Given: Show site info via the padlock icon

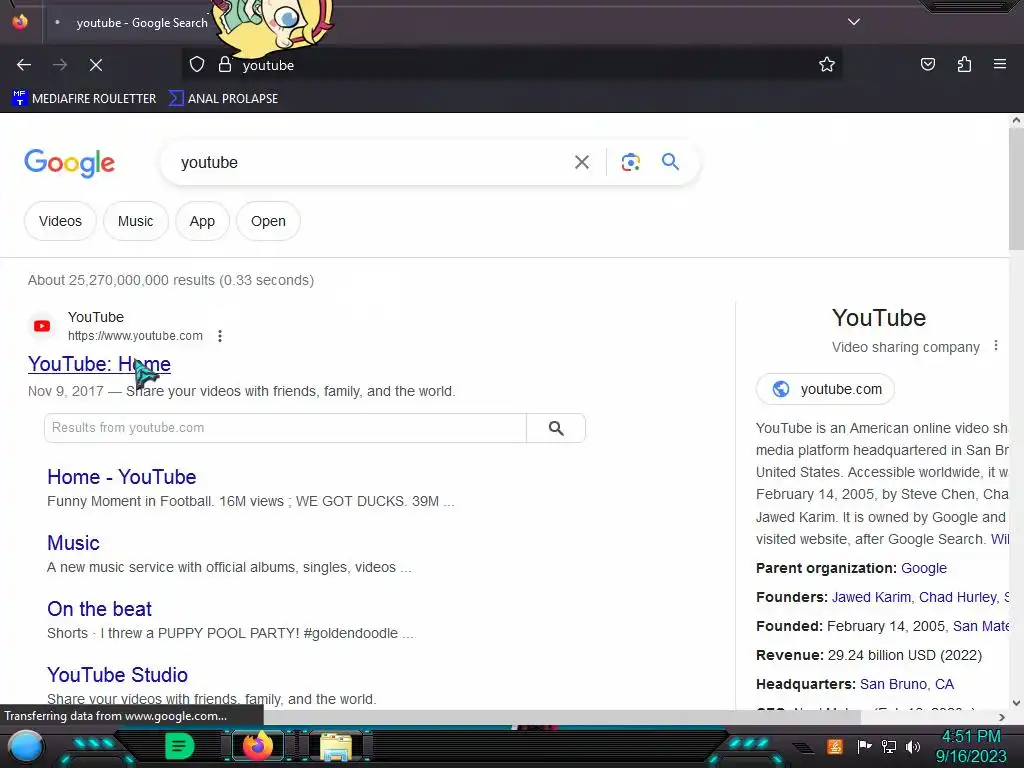Looking at the screenshot, I should pyautogui.click(x=225, y=65).
